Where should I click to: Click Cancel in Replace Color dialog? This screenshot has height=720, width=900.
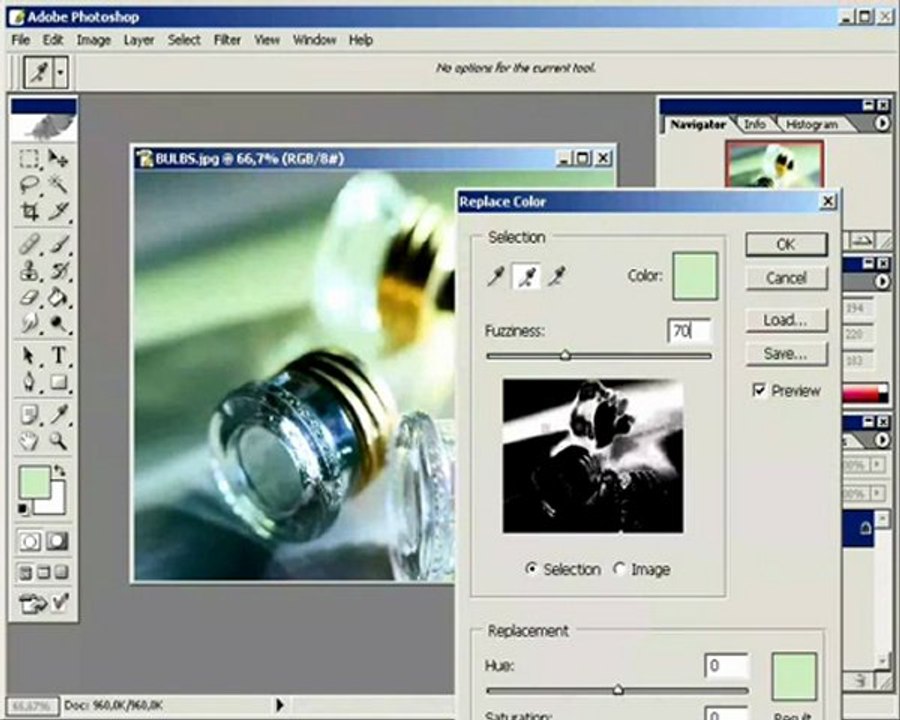pyautogui.click(x=786, y=278)
